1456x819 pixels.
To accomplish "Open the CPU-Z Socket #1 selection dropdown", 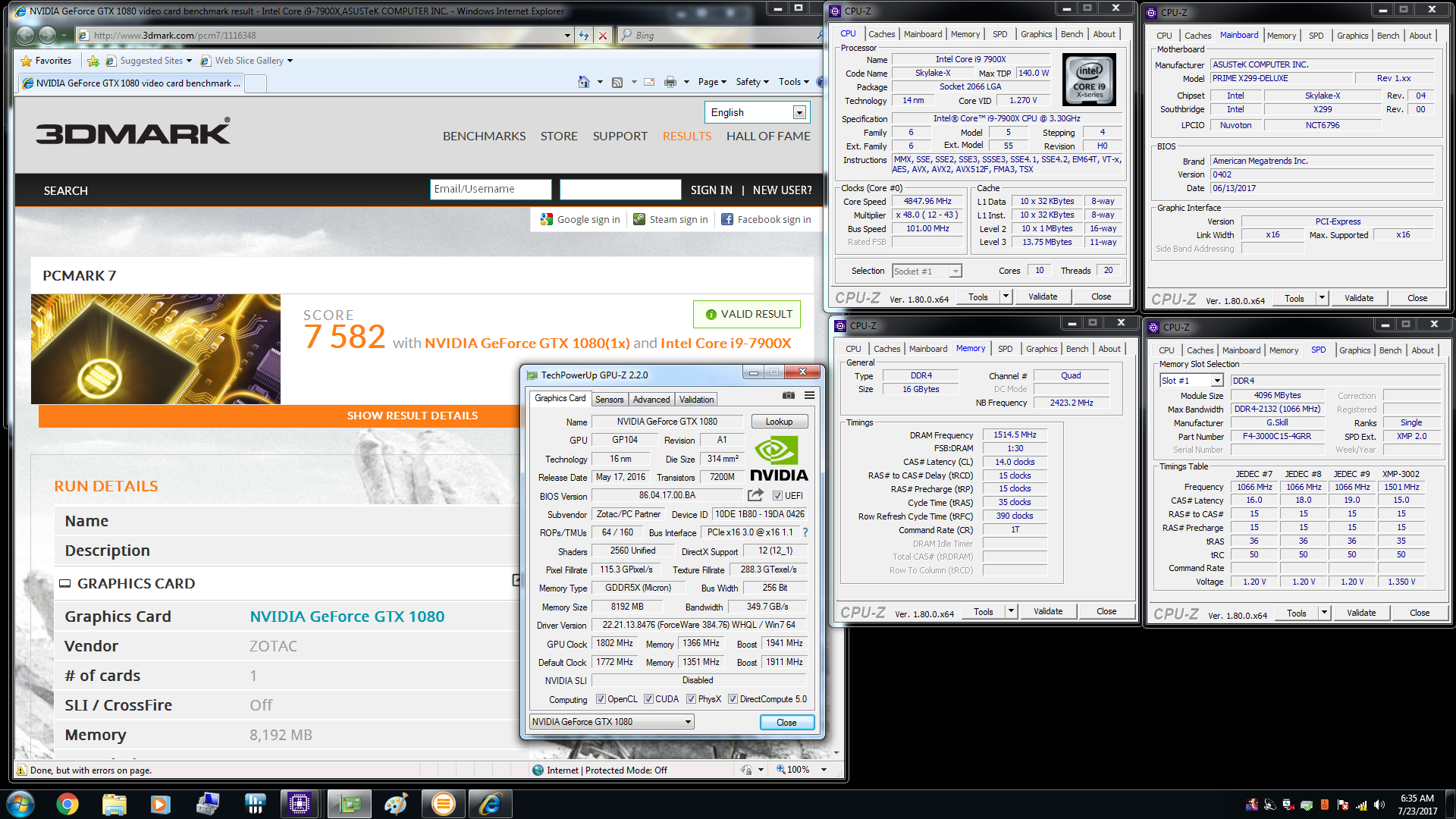I will click(955, 271).
